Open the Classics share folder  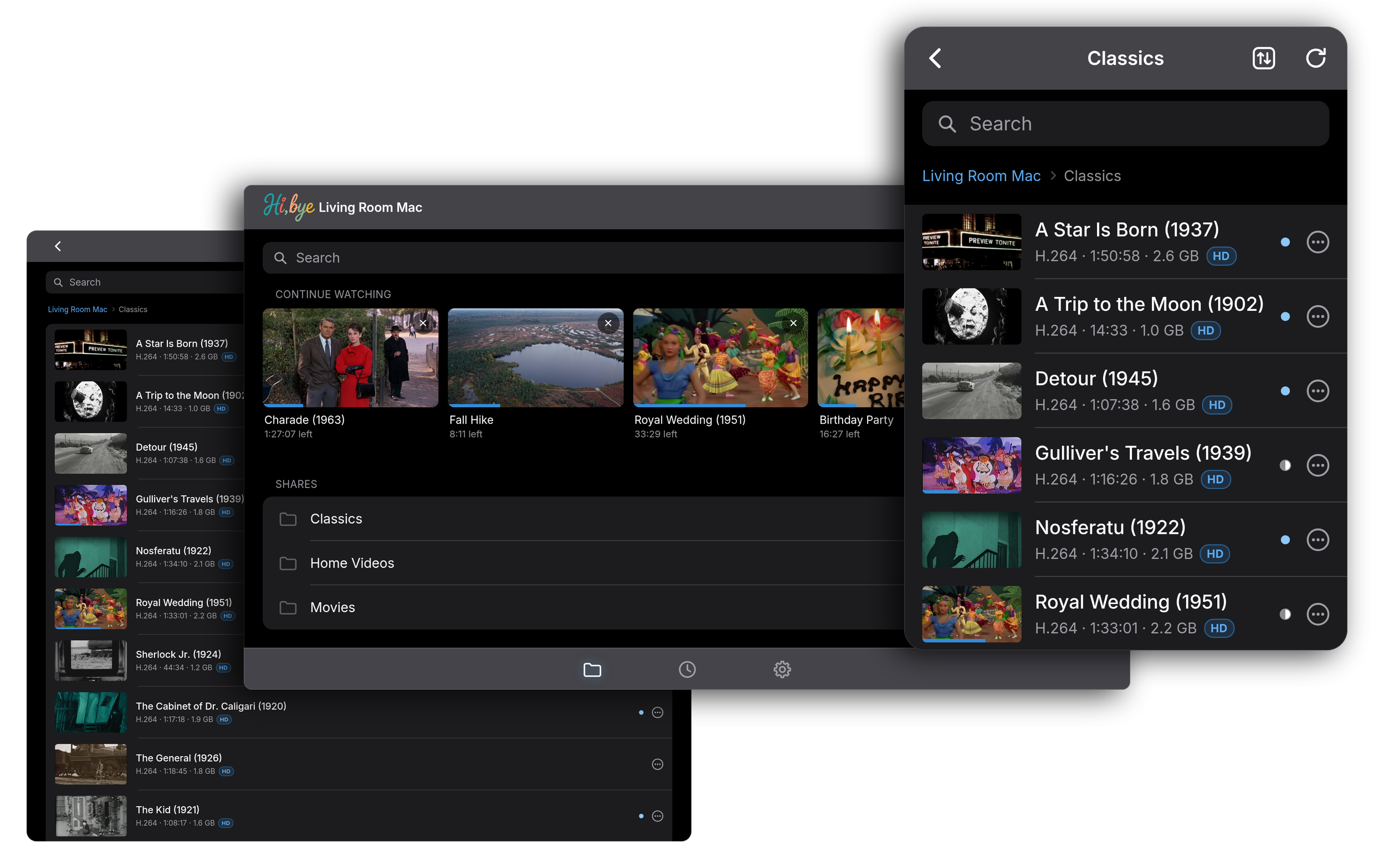(583, 519)
